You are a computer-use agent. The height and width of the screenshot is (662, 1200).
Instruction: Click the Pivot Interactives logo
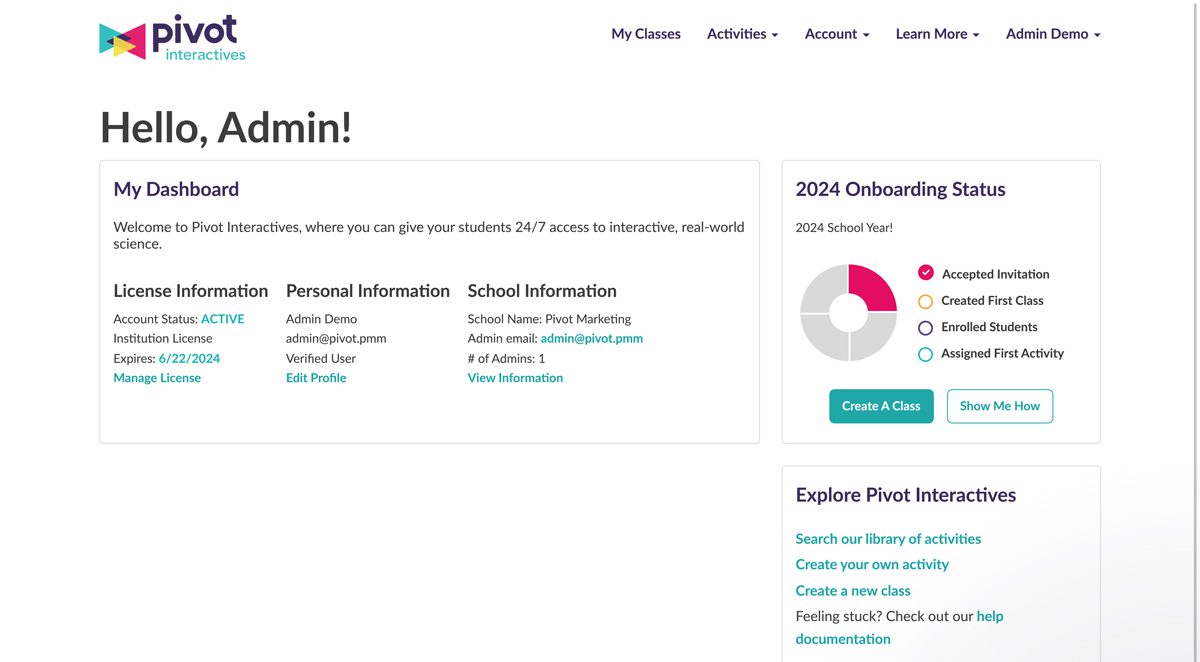coord(172,38)
